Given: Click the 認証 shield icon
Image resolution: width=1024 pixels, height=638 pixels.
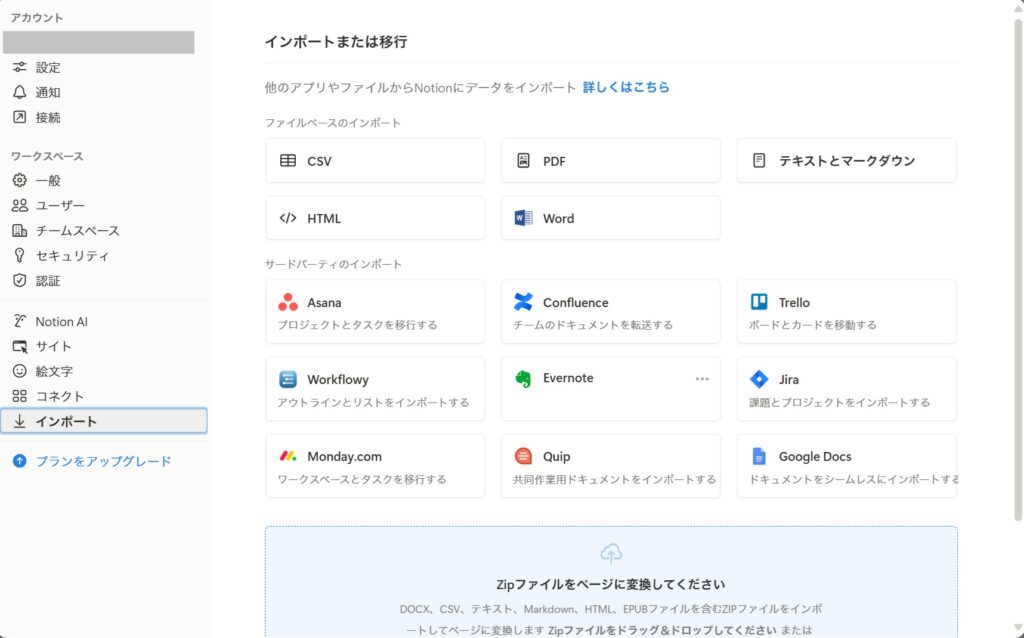Looking at the screenshot, I should pos(20,281).
